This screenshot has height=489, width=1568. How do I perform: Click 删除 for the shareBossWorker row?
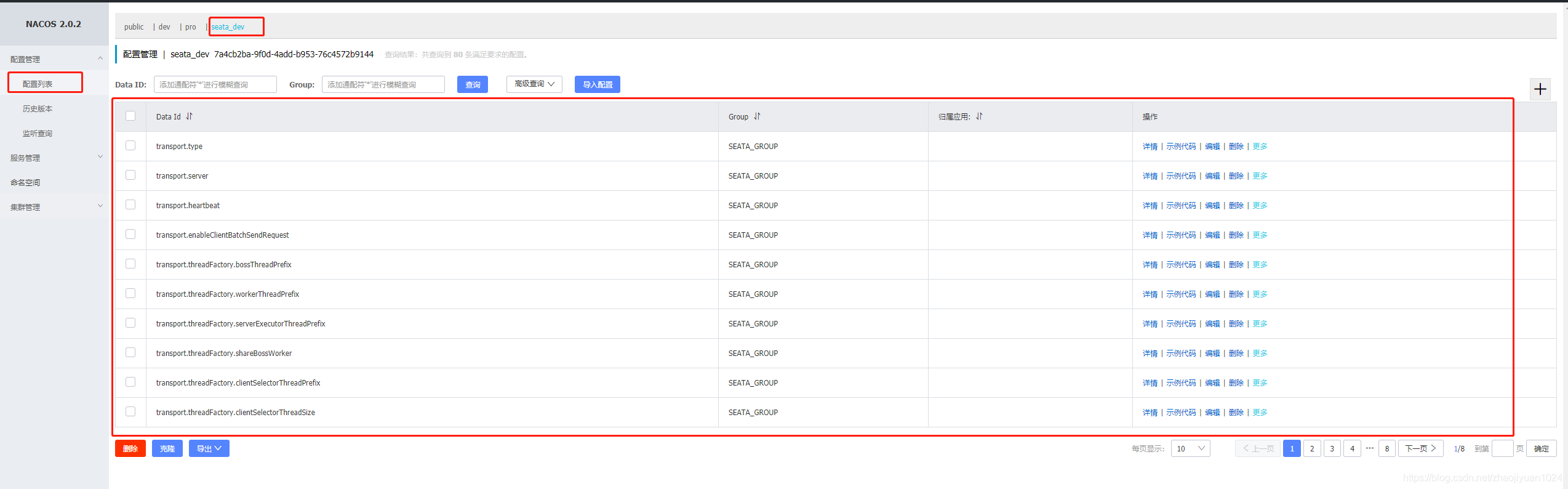[1236, 354]
